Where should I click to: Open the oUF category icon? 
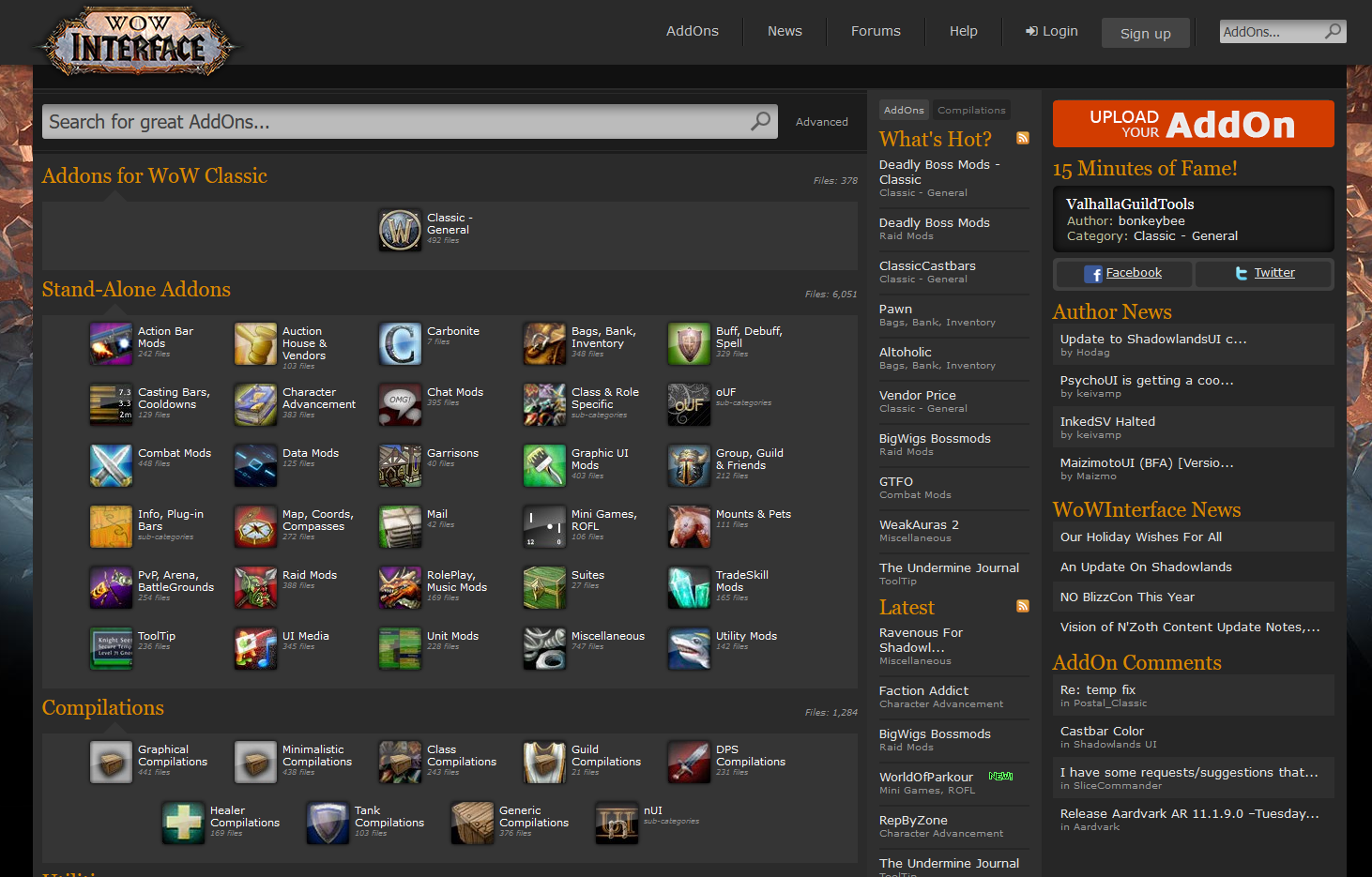click(x=689, y=404)
